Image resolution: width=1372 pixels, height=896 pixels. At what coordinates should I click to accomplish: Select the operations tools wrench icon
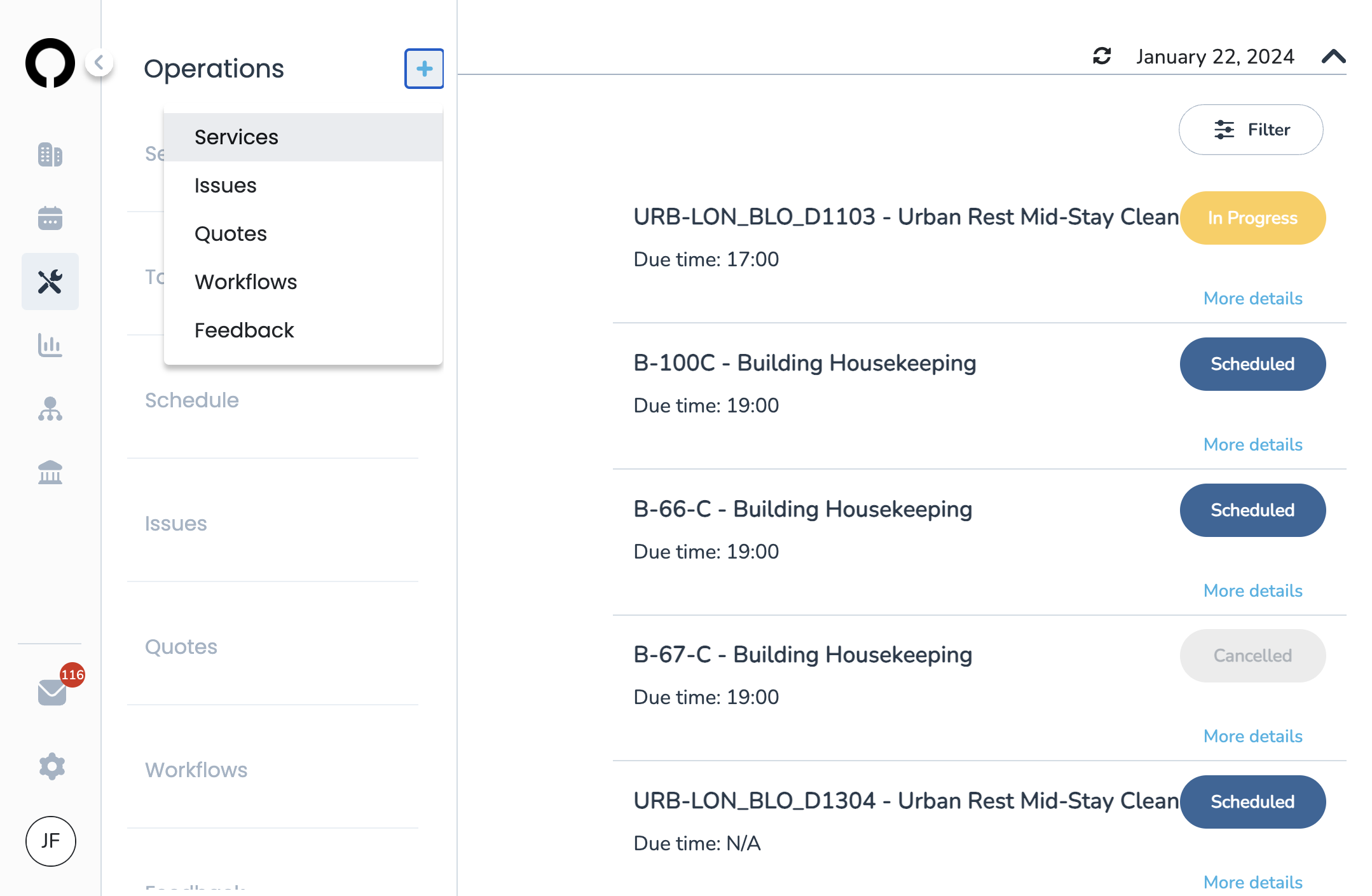50,282
